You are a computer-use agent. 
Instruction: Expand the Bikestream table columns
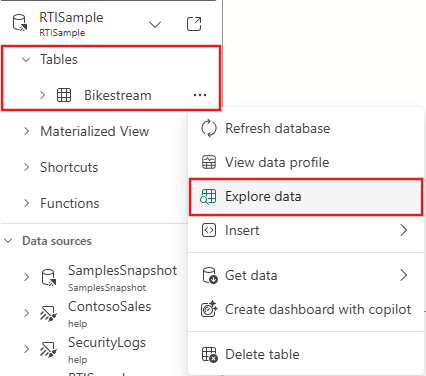(x=42, y=95)
